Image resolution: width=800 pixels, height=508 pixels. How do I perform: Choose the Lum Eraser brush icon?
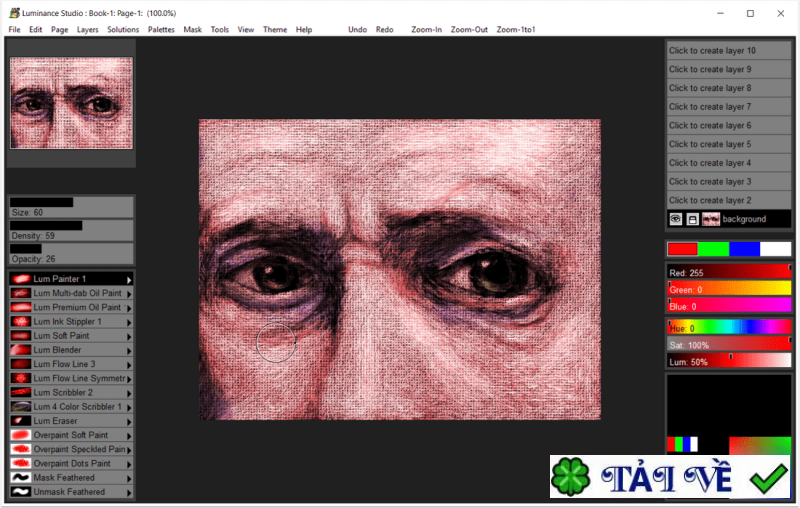point(21,422)
